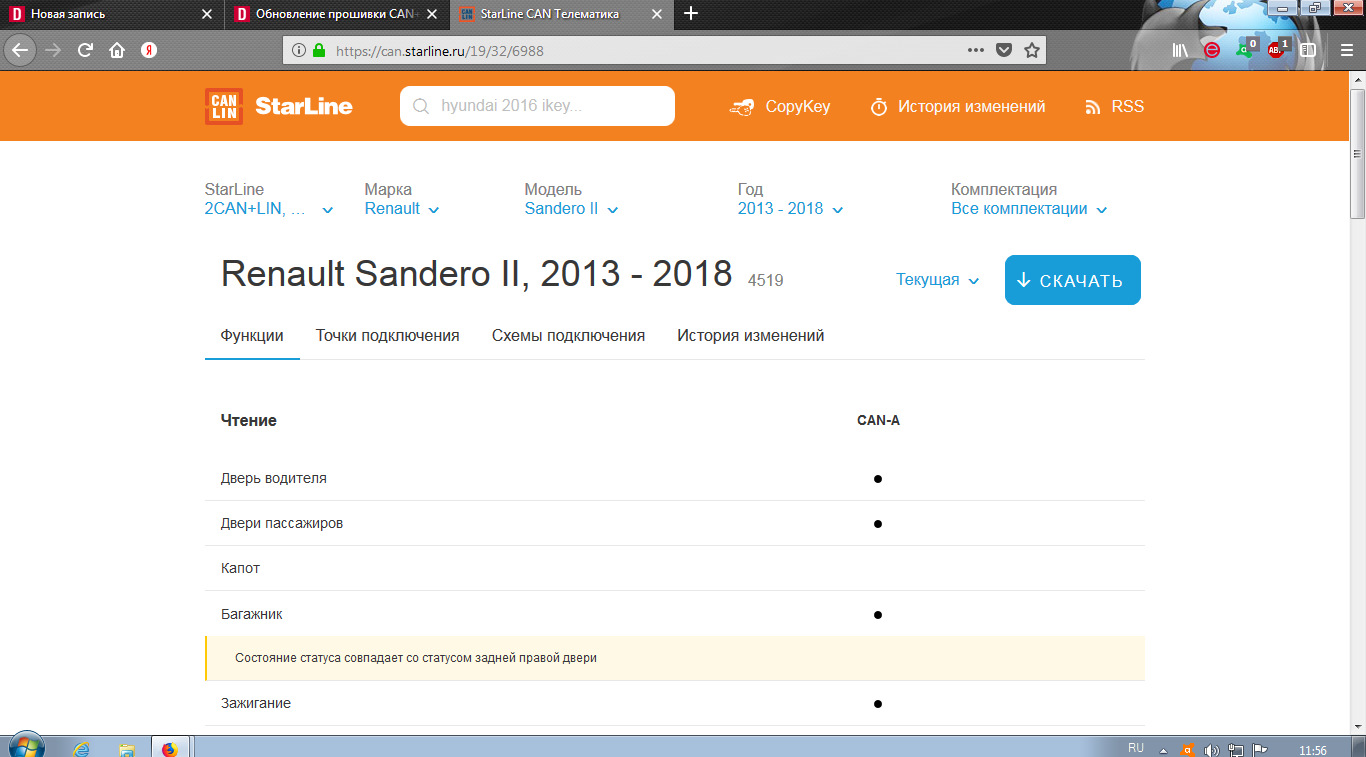Open the Firefox hamburger menu

pos(1346,50)
